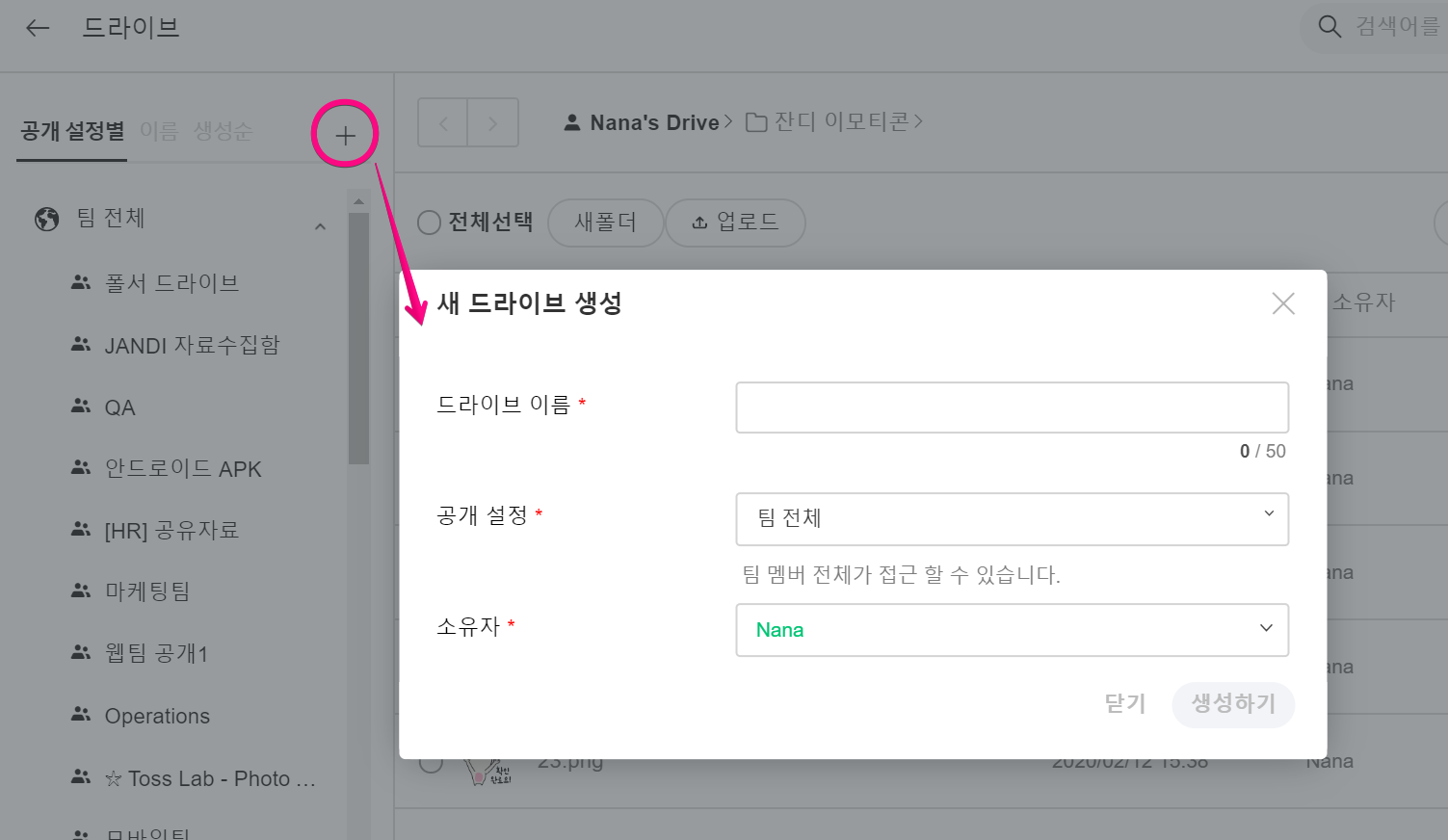Switch to the 생성순 sort tab
This screenshot has height=840, width=1448.
[x=223, y=131]
